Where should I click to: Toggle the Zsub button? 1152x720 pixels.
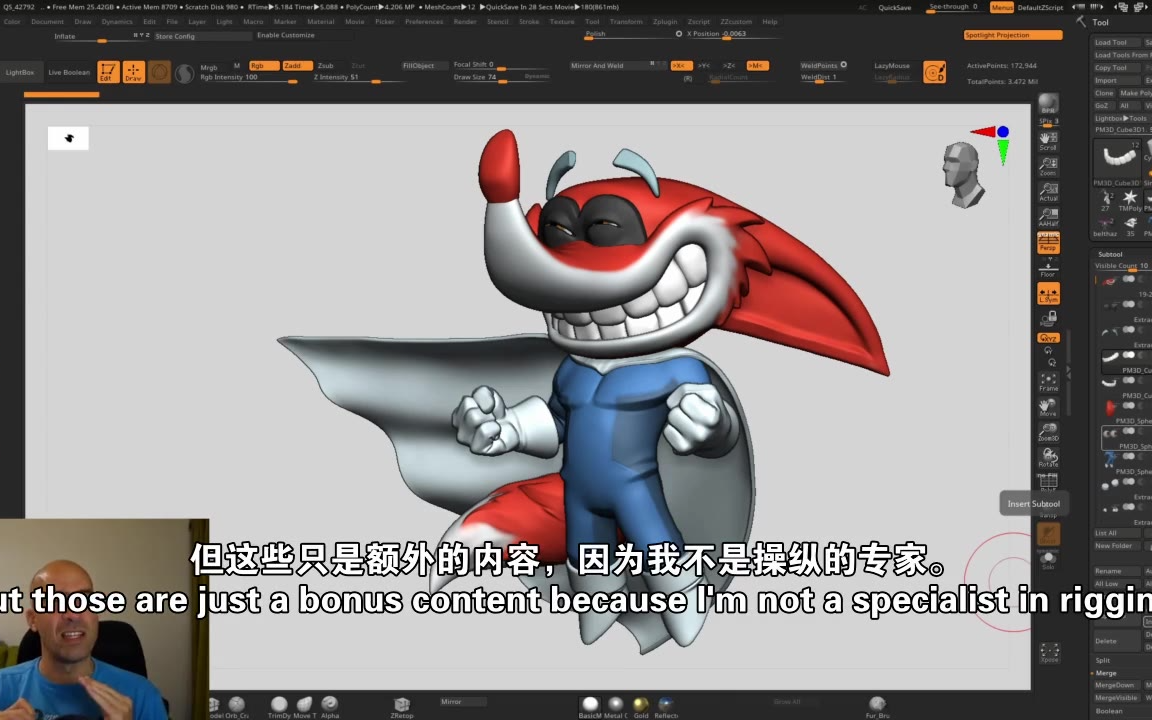325,65
